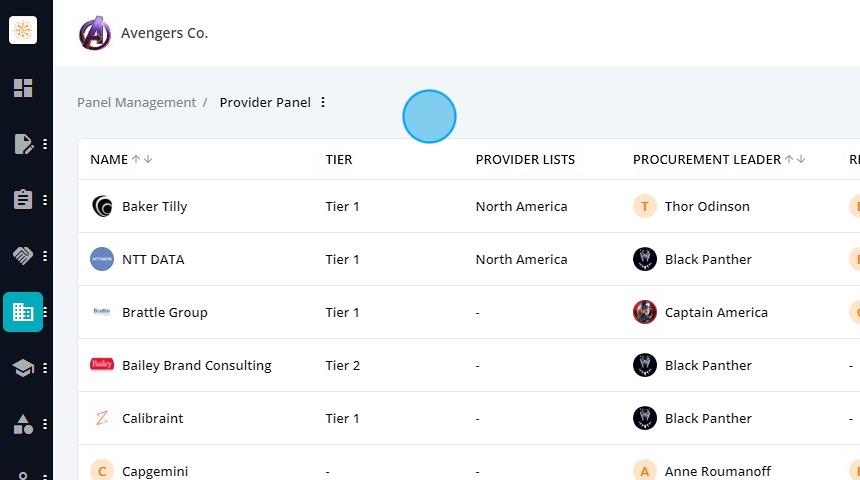Click Thor Odinson's avatar
Screen dimensions: 860x480
tap(645, 206)
